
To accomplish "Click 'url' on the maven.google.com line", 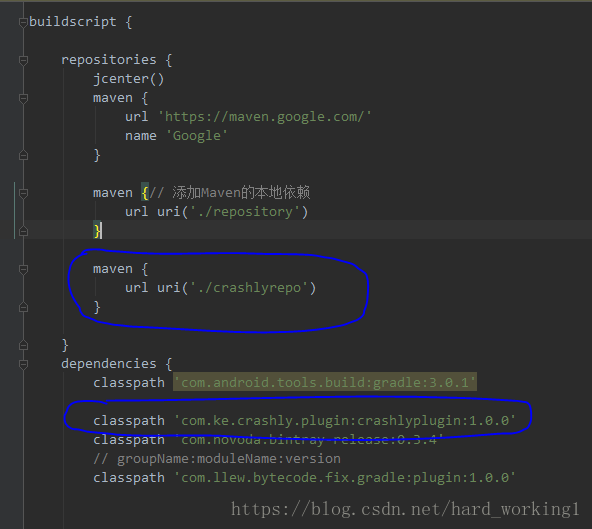I will (x=137, y=117).
